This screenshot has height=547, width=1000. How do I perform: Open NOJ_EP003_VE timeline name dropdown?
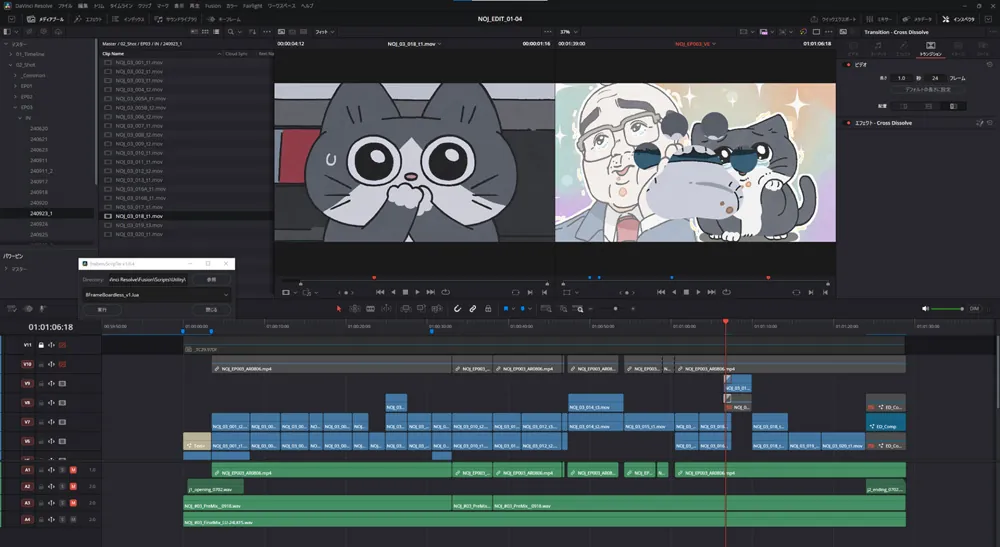point(695,44)
